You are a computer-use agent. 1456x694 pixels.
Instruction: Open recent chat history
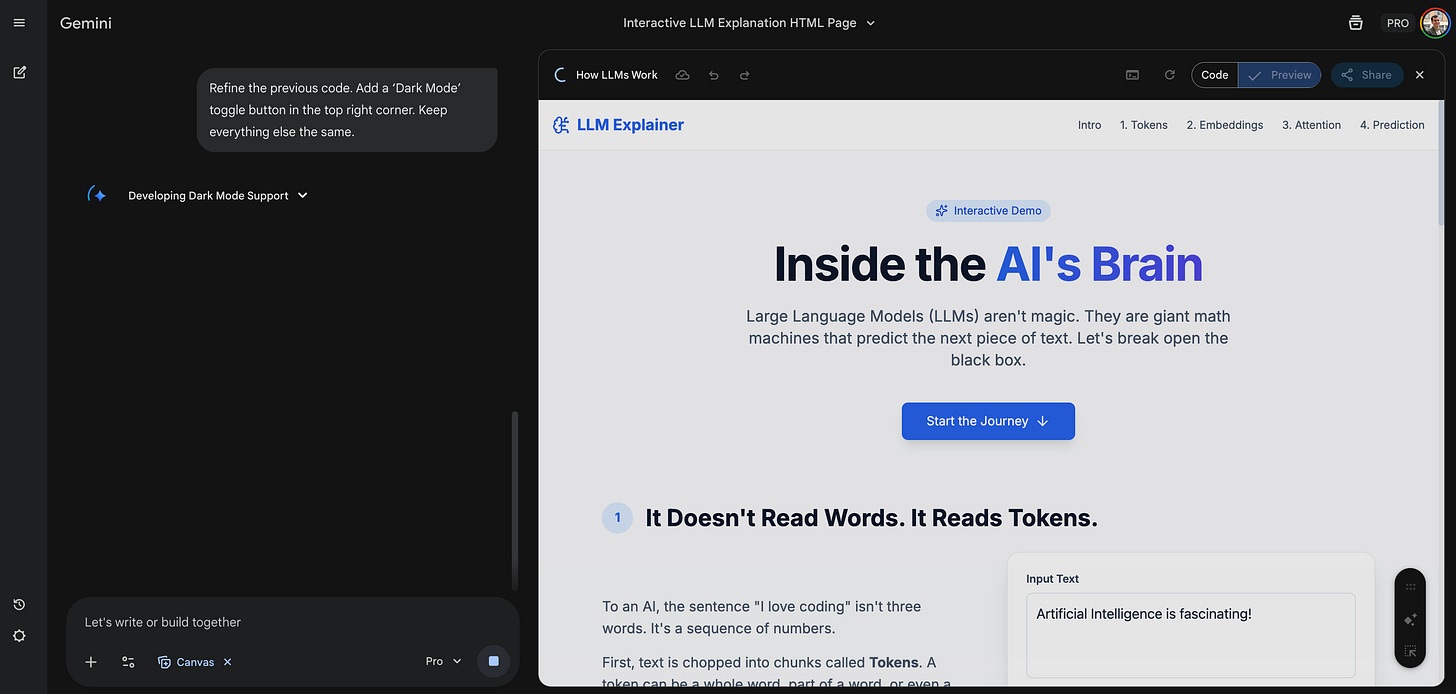pos(20,604)
